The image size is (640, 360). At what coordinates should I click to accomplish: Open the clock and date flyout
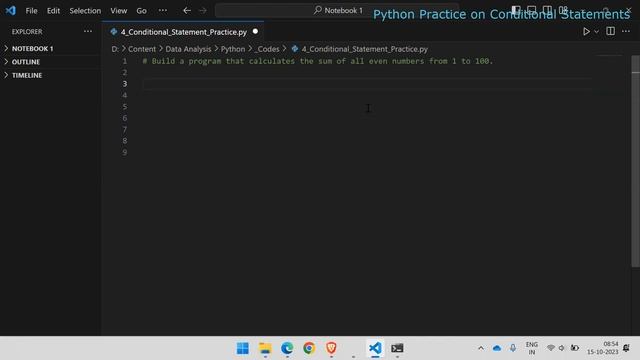[602, 348]
